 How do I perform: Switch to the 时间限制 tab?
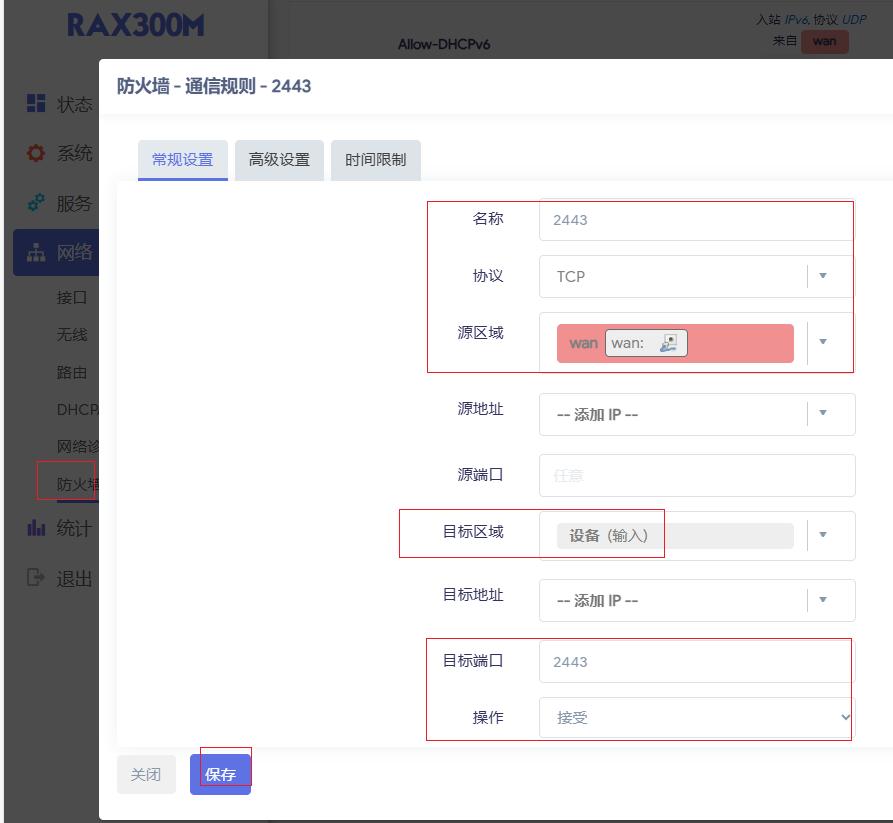point(375,160)
